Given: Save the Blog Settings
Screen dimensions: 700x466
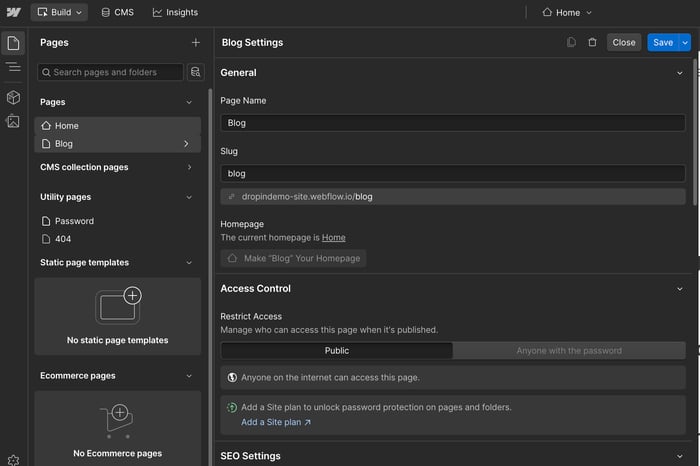Looking at the screenshot, I should pyautogui.click(x=663, y=42).
